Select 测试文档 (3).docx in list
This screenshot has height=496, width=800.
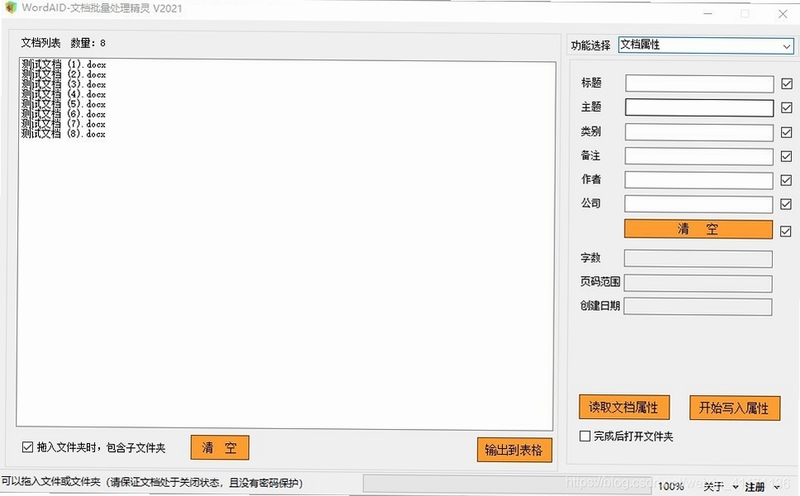click(x=64, y=84)
